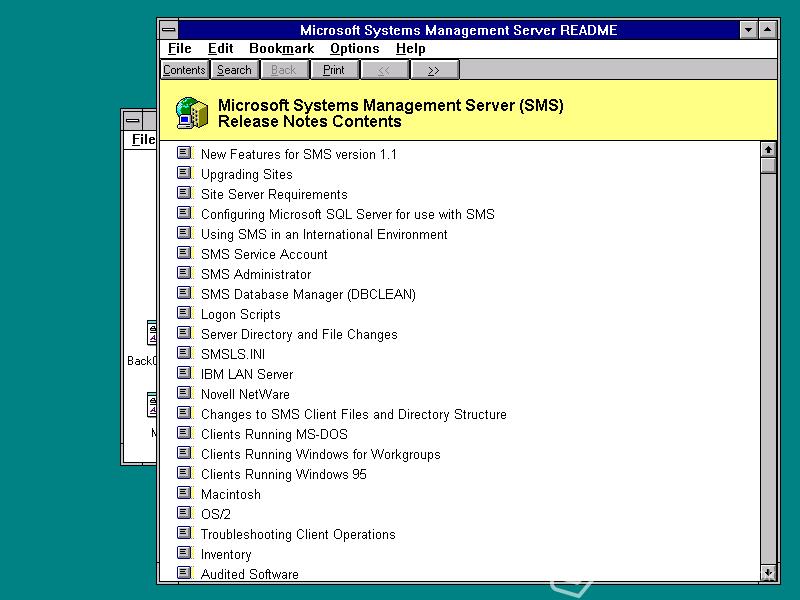The height and width of the screenshot is (600, 800).
Task: Click the topic icon beside Logon Scripts
Action: [x=185, y=313]
